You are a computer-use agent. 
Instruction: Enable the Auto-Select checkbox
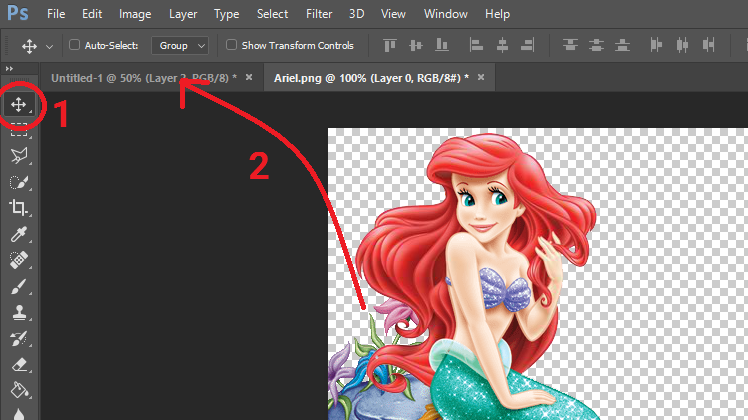click(74, 45)
